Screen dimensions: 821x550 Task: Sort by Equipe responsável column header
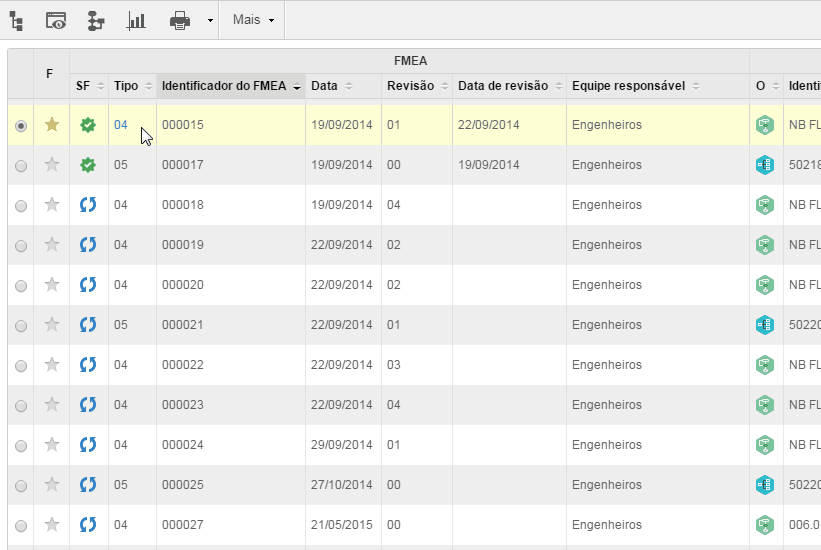(628, 86)
